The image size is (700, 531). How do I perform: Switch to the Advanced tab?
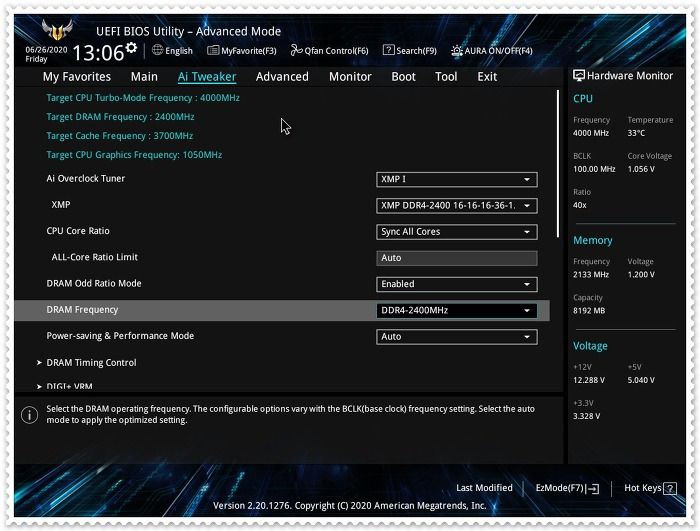[282, 77]
